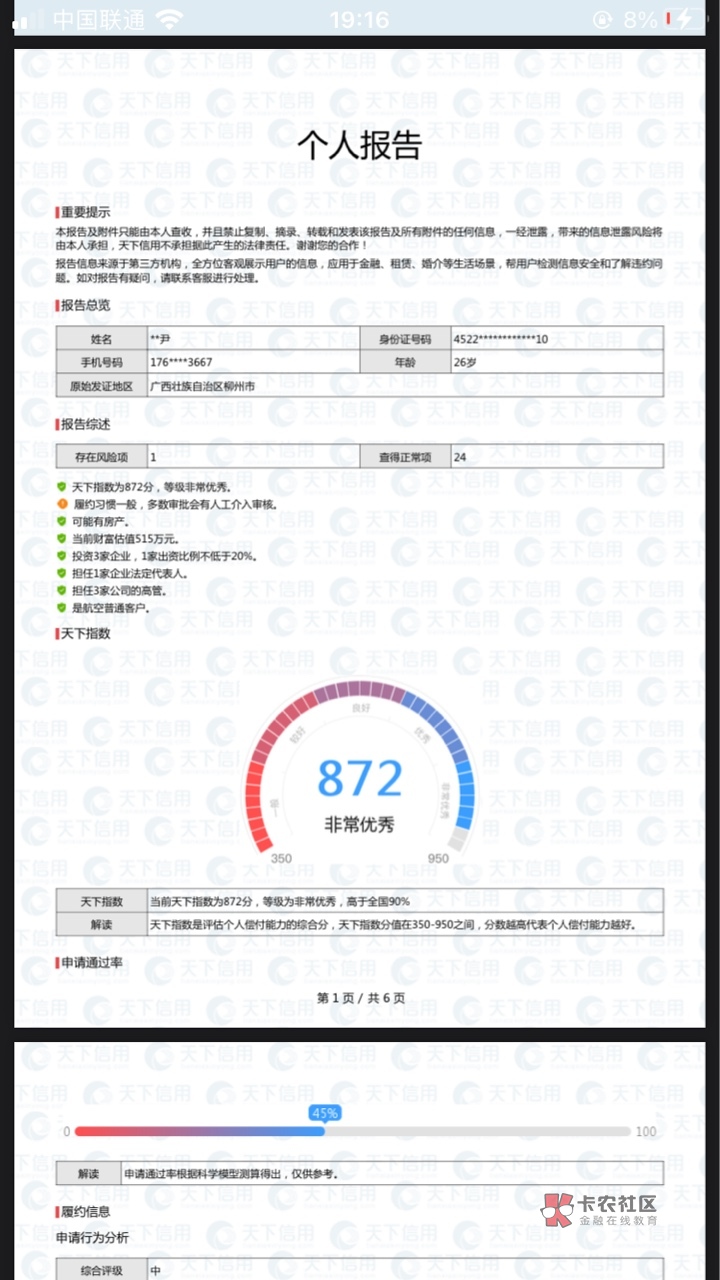Viewport: 720px width, 1280px height.
Task: Tap the 个人报告 title heading
Action: pos(359,144)
